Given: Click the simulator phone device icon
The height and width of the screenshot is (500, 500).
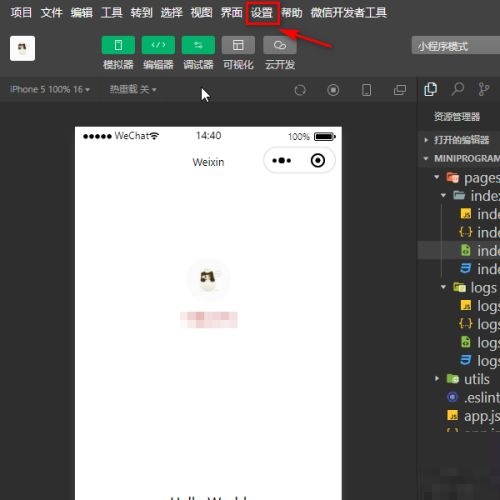Looking at the screenshot, I should tap(366, 90).
